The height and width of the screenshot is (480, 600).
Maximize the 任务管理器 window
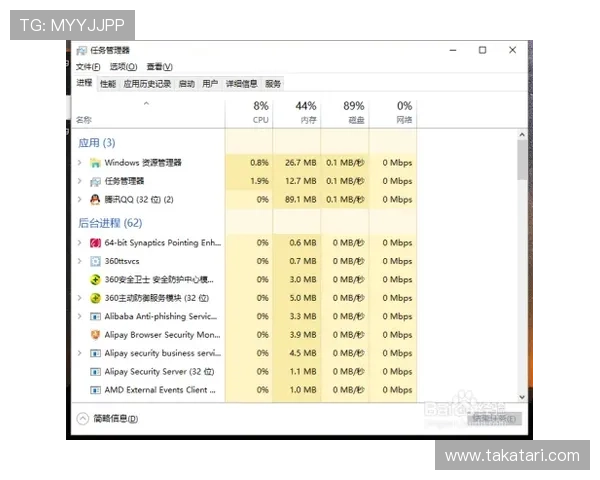[483, 50]
